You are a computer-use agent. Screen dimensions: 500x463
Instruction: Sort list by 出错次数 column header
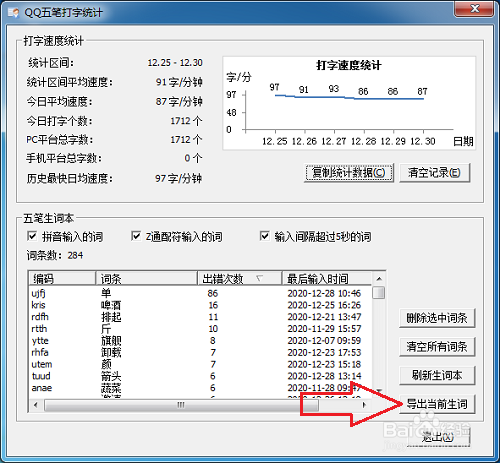240,278
